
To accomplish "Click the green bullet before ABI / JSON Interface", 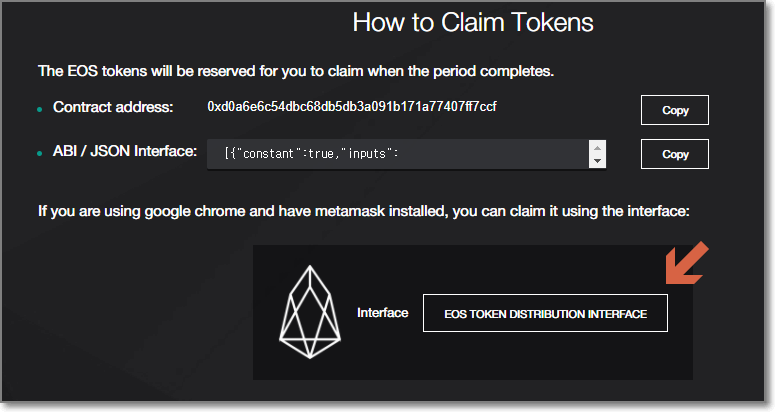I will tap(40, 154).
